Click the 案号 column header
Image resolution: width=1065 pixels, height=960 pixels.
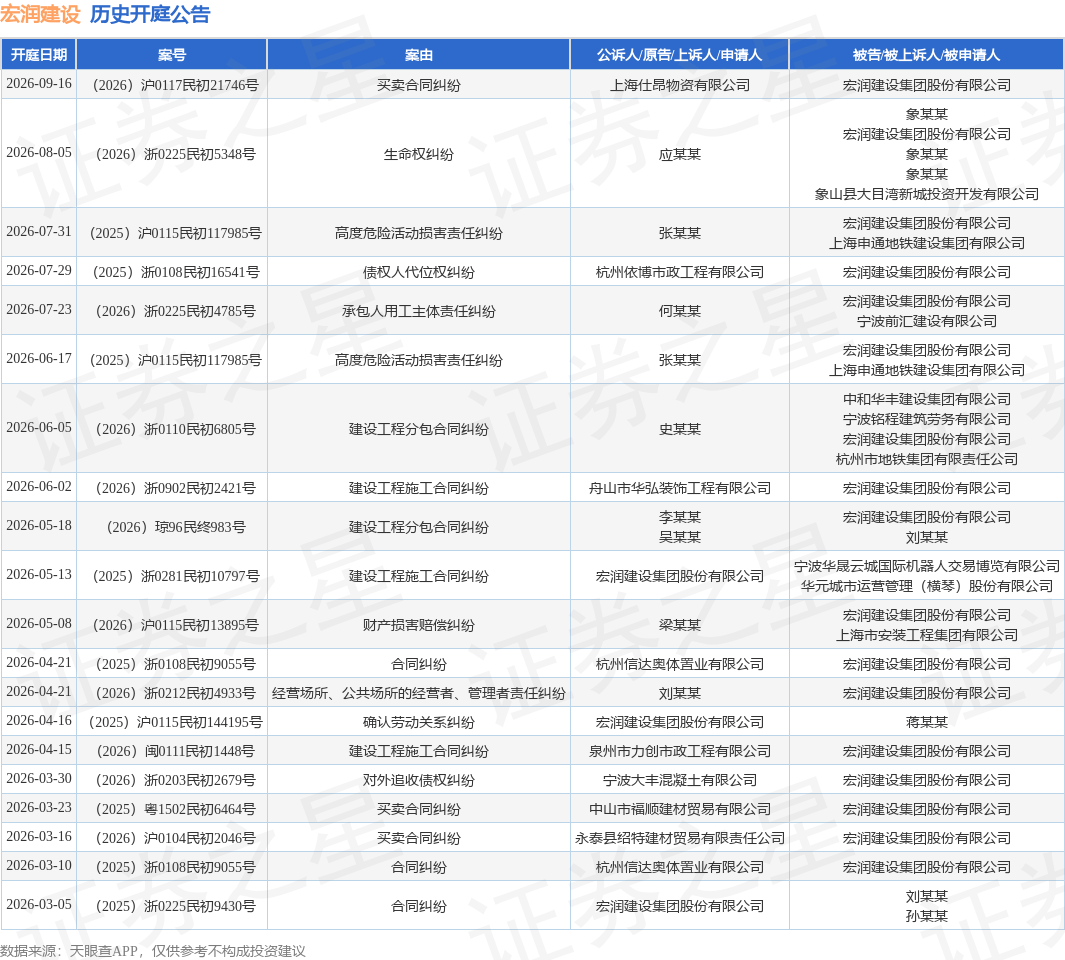point(172,54)
